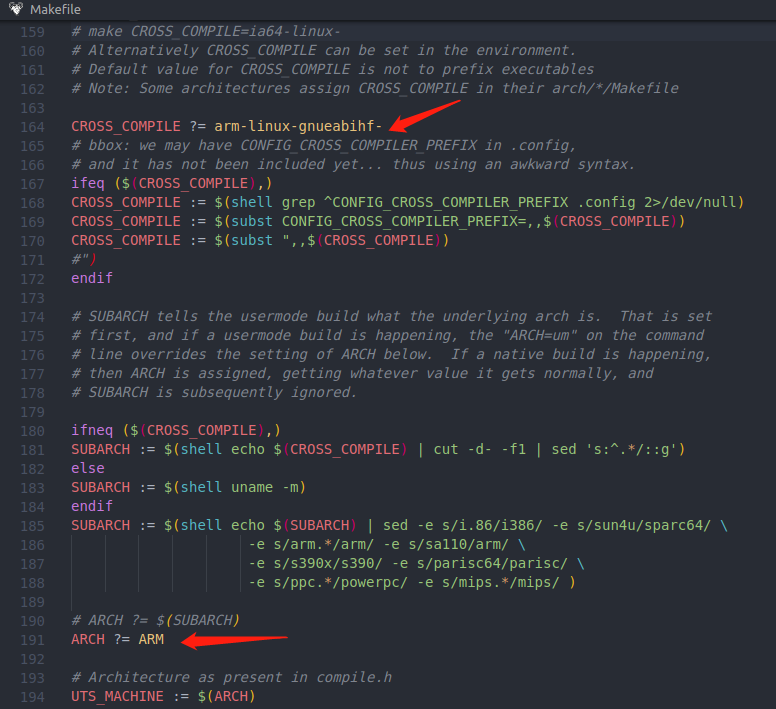Click 's/parisc64/parisc/' on line 187

click(x=492, y=564)
